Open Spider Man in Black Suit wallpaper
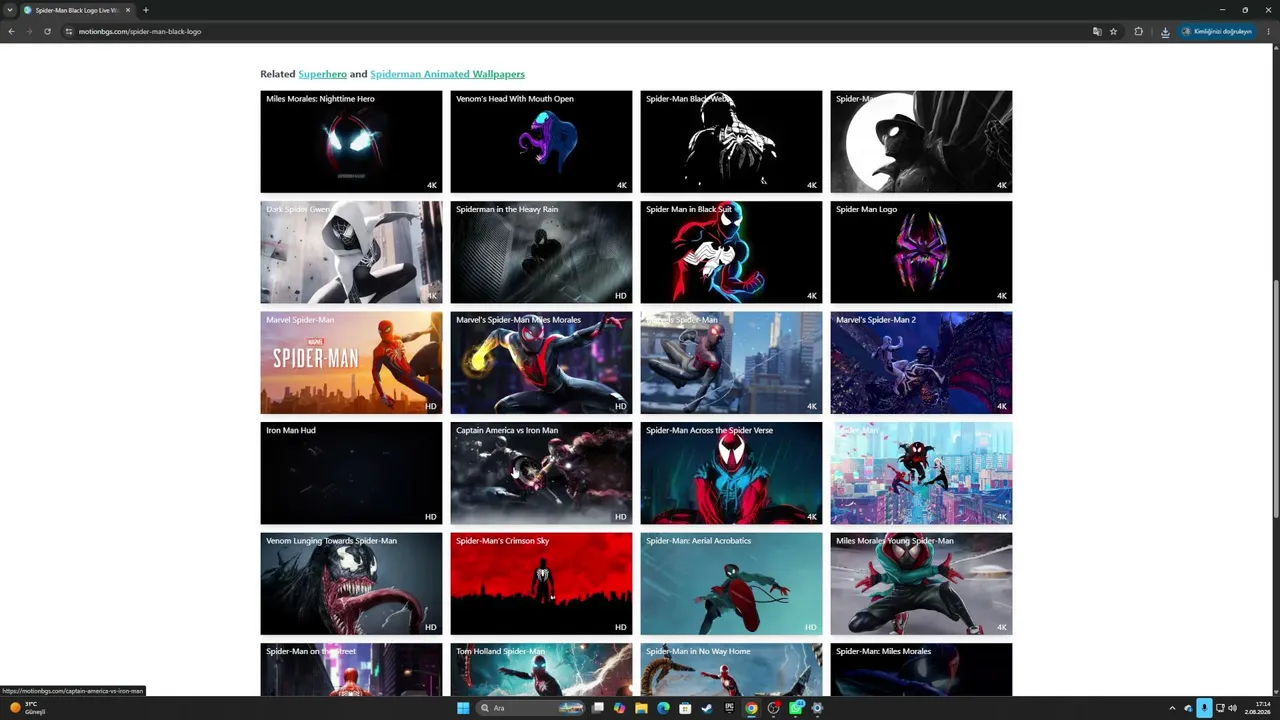Viewport: 1280px width, 720px height. [x=731, y=252]
